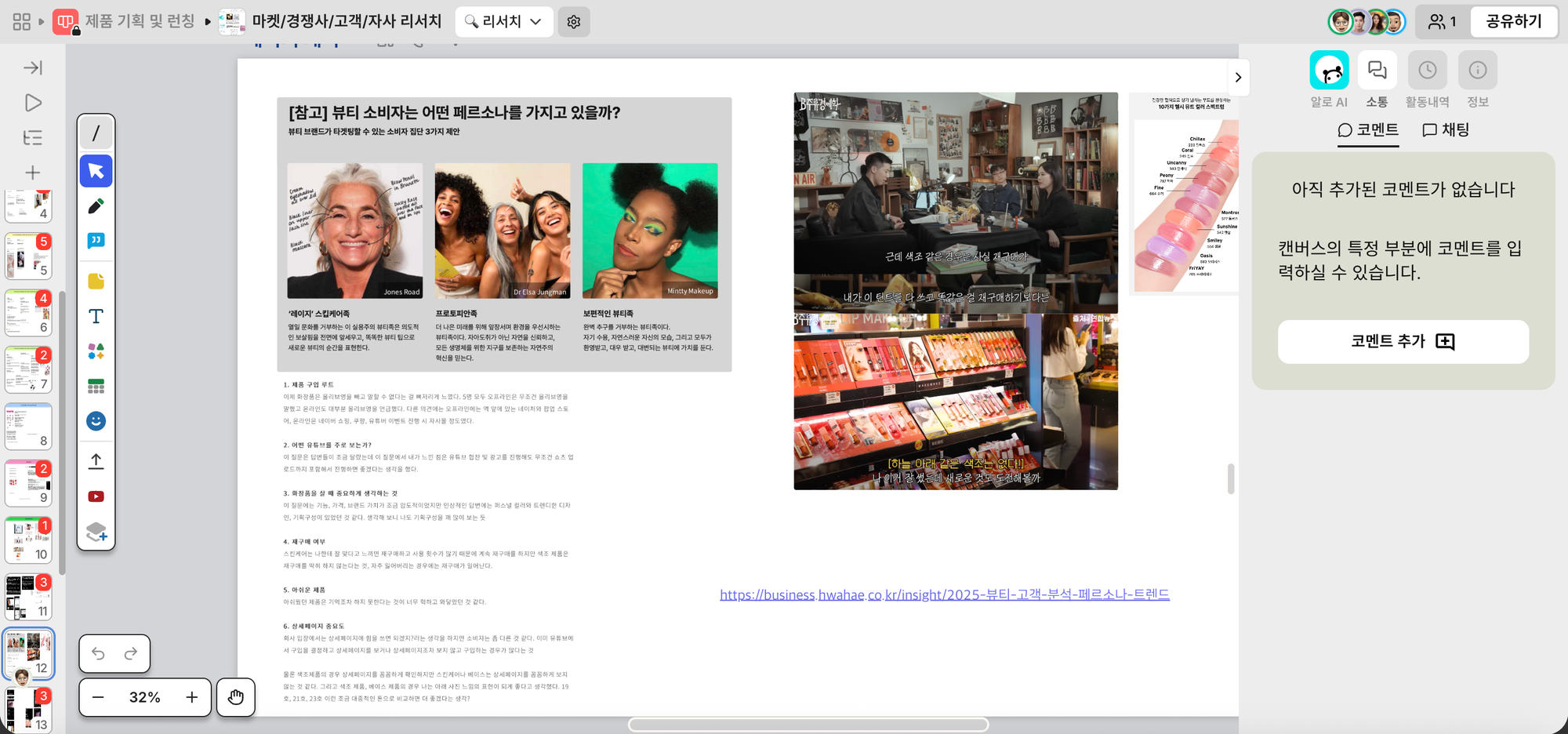This screenshot has height=734, width=1568.
Task: Insert a table from the toolbar
Action: pos(96,386)
